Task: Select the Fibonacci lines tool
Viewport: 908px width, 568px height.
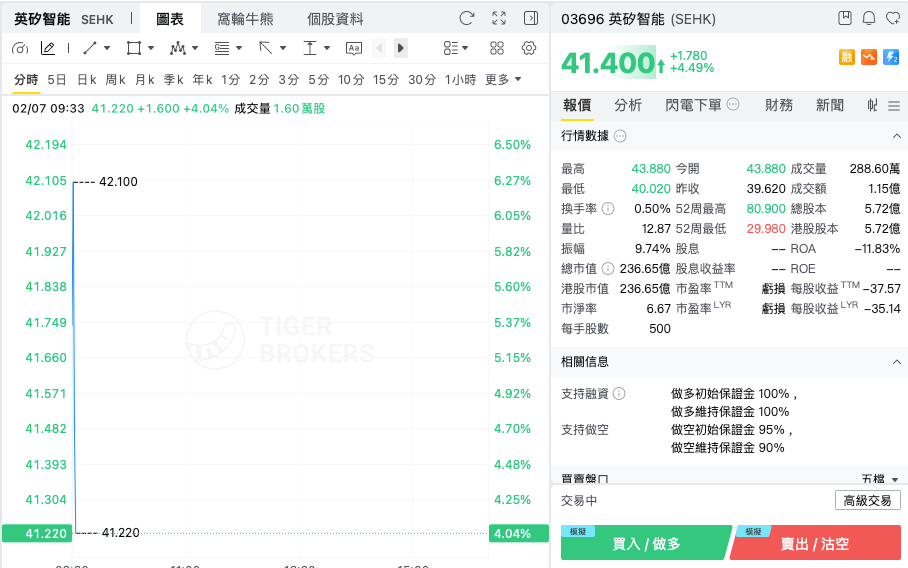Action: point(222,48)
